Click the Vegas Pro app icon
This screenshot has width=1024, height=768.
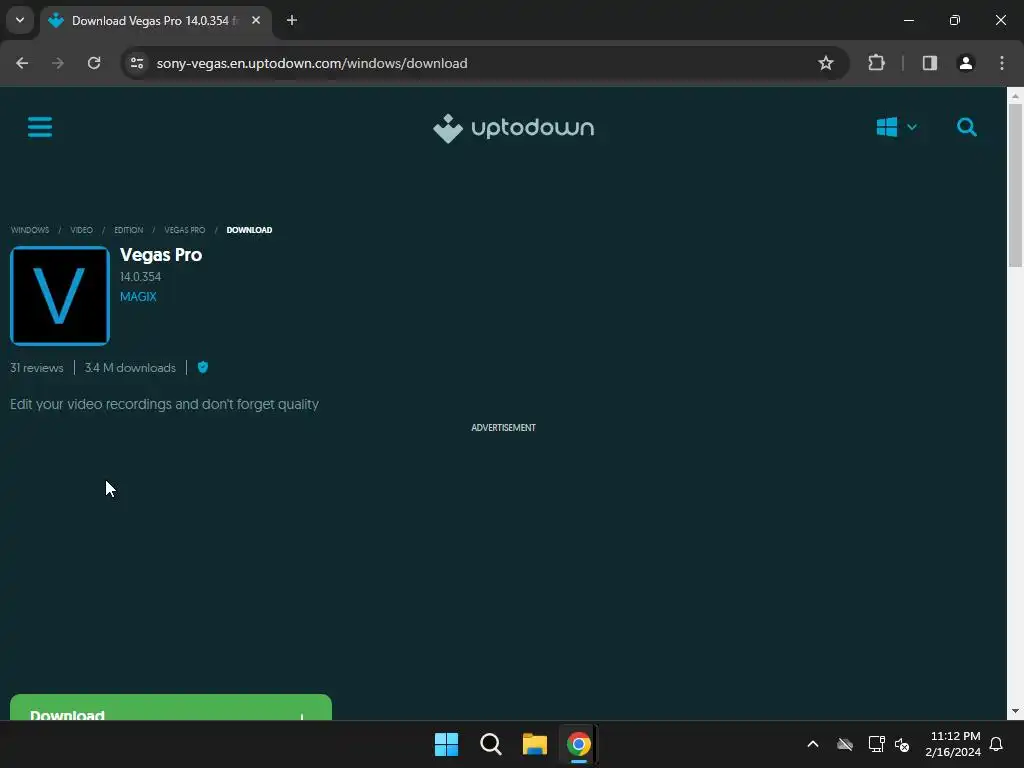[59, 296]
